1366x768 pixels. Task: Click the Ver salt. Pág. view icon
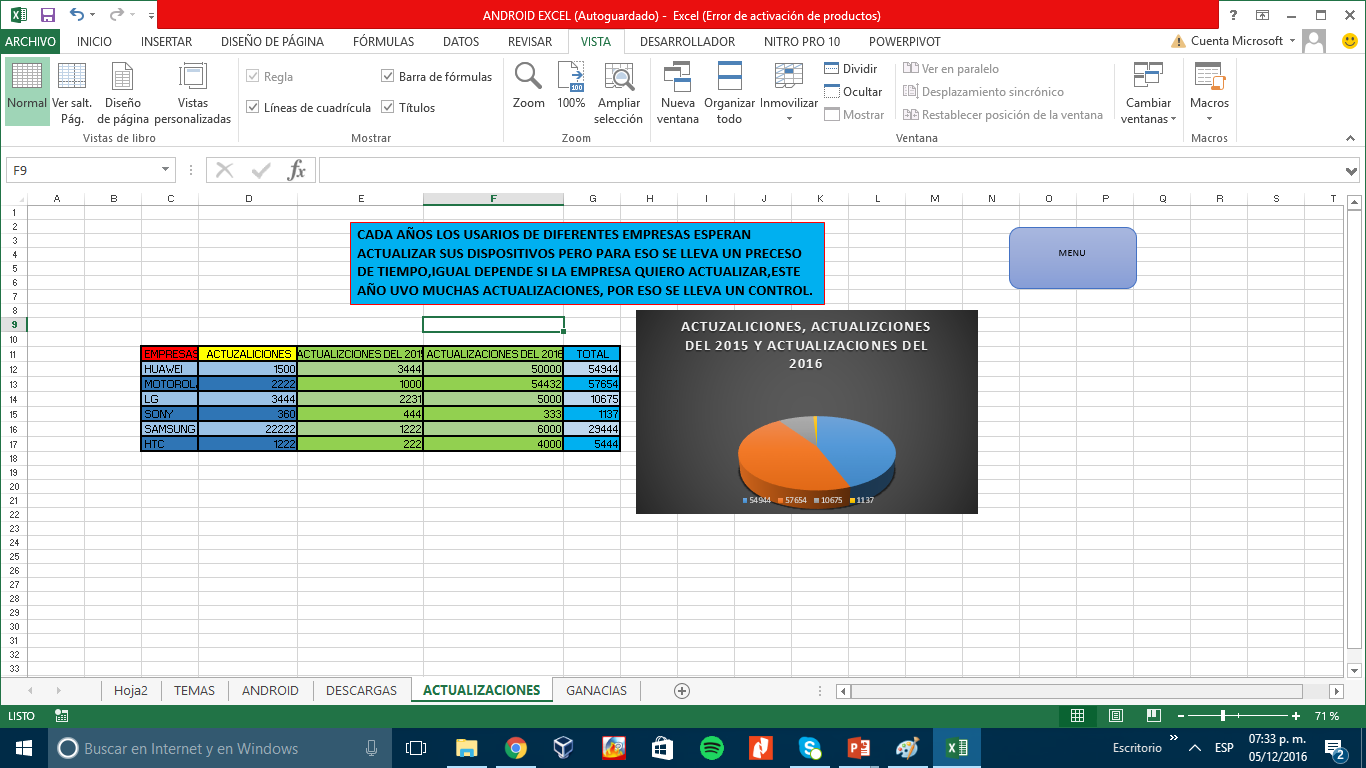pos(71,77)
